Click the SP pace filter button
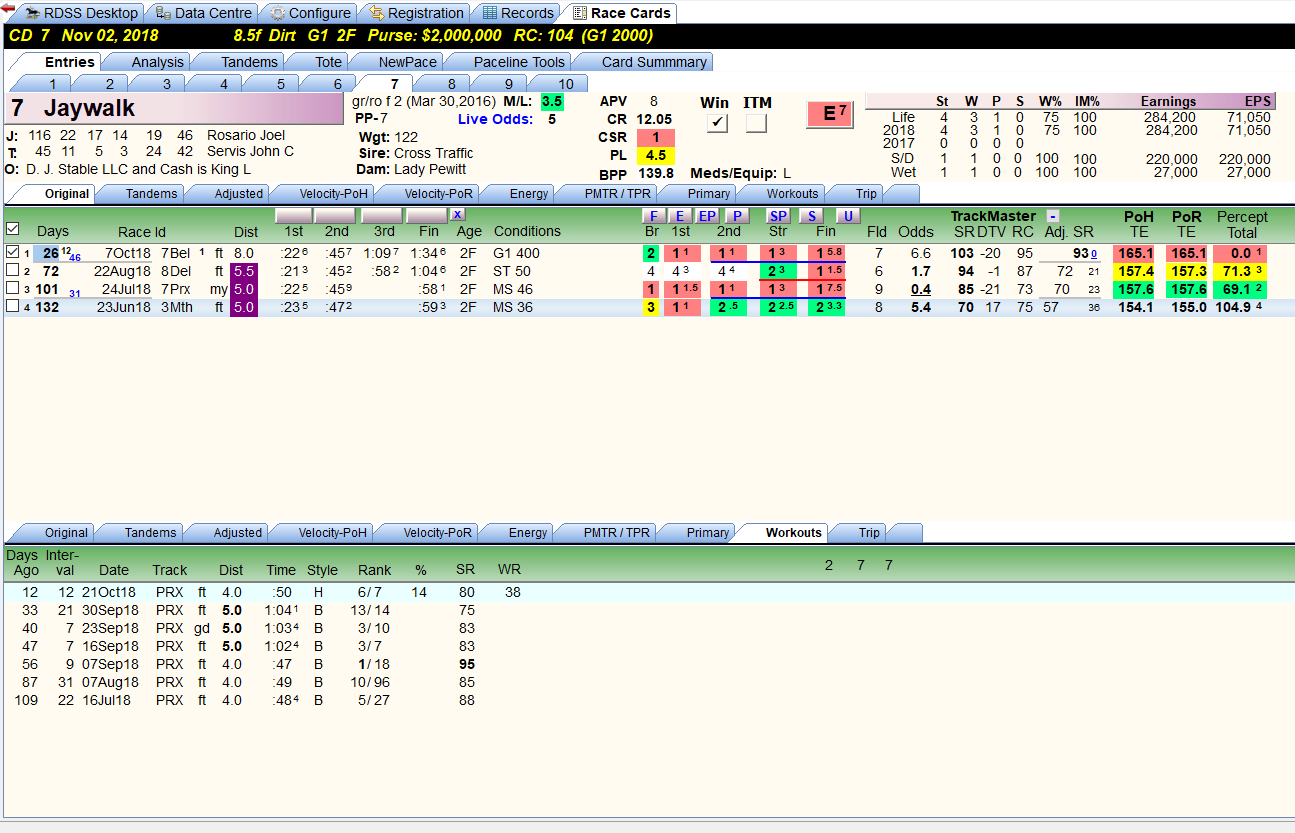1295x833 pixels. (778, 216)
